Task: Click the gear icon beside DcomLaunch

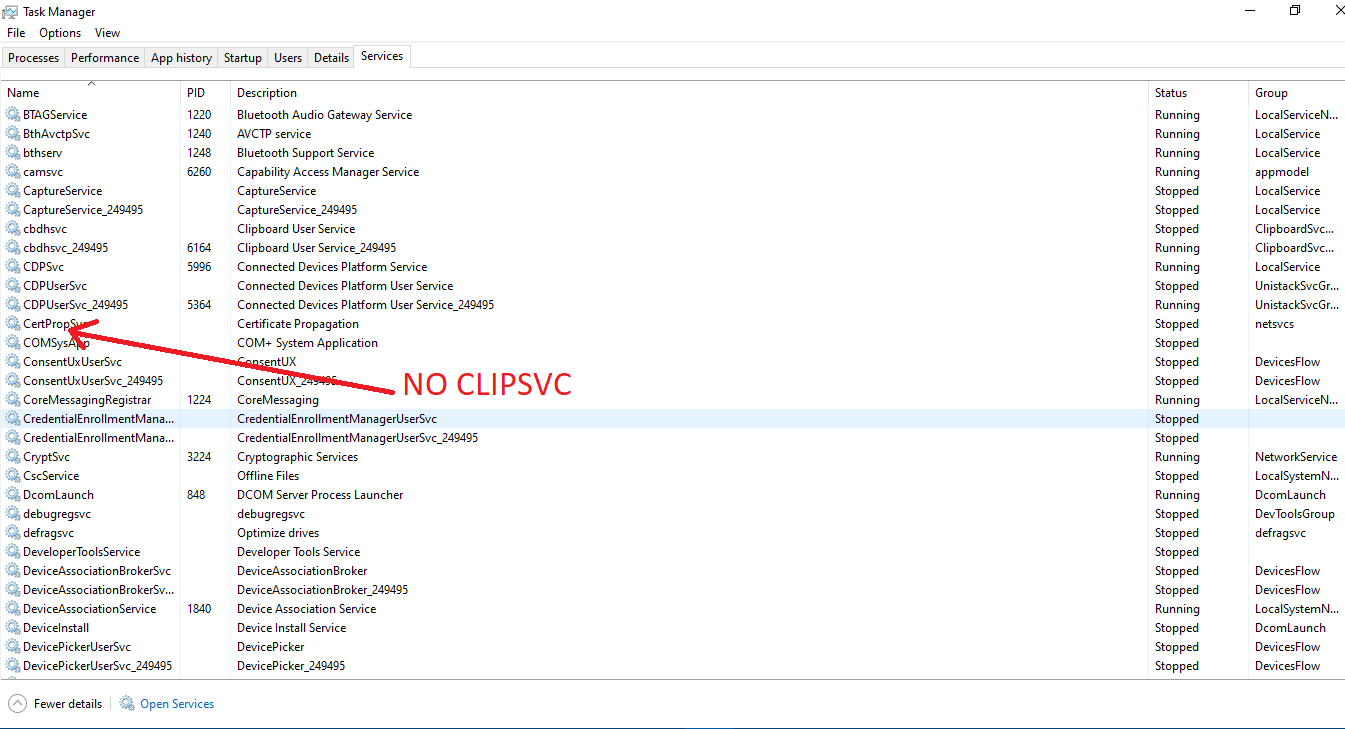Action: point(13,495)
